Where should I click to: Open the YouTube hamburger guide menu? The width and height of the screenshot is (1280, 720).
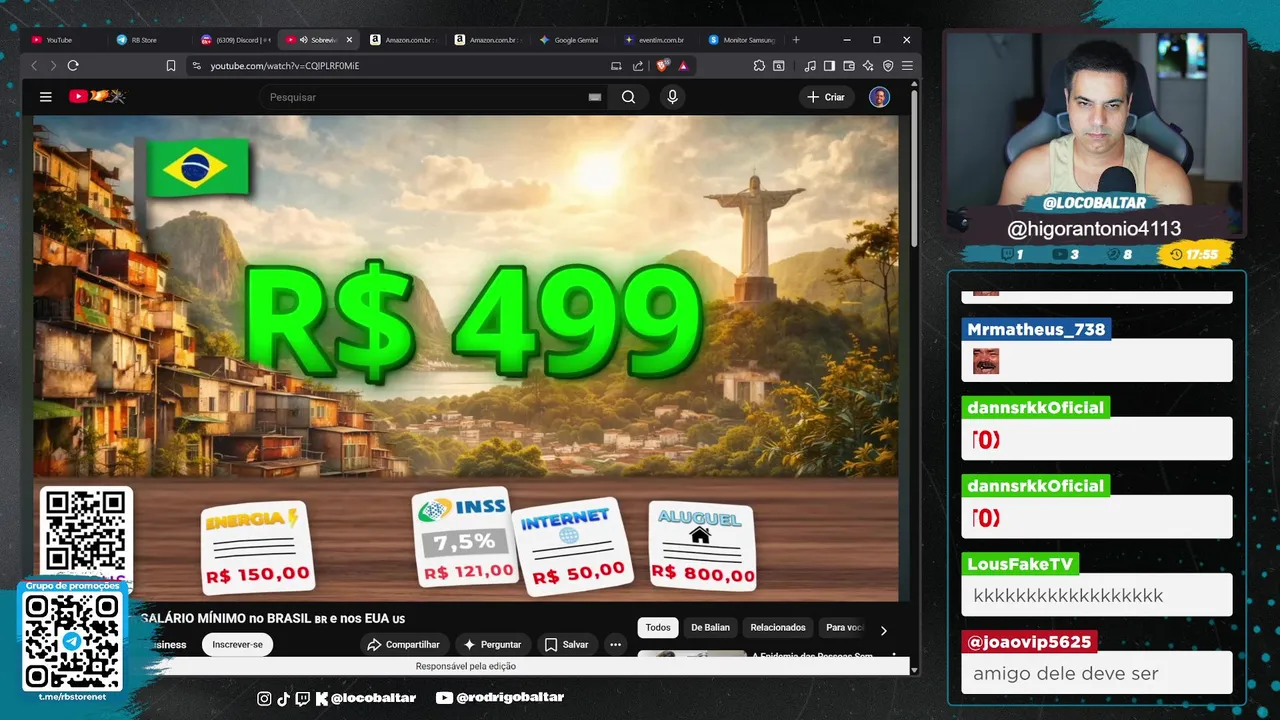[x=45, y=97]
